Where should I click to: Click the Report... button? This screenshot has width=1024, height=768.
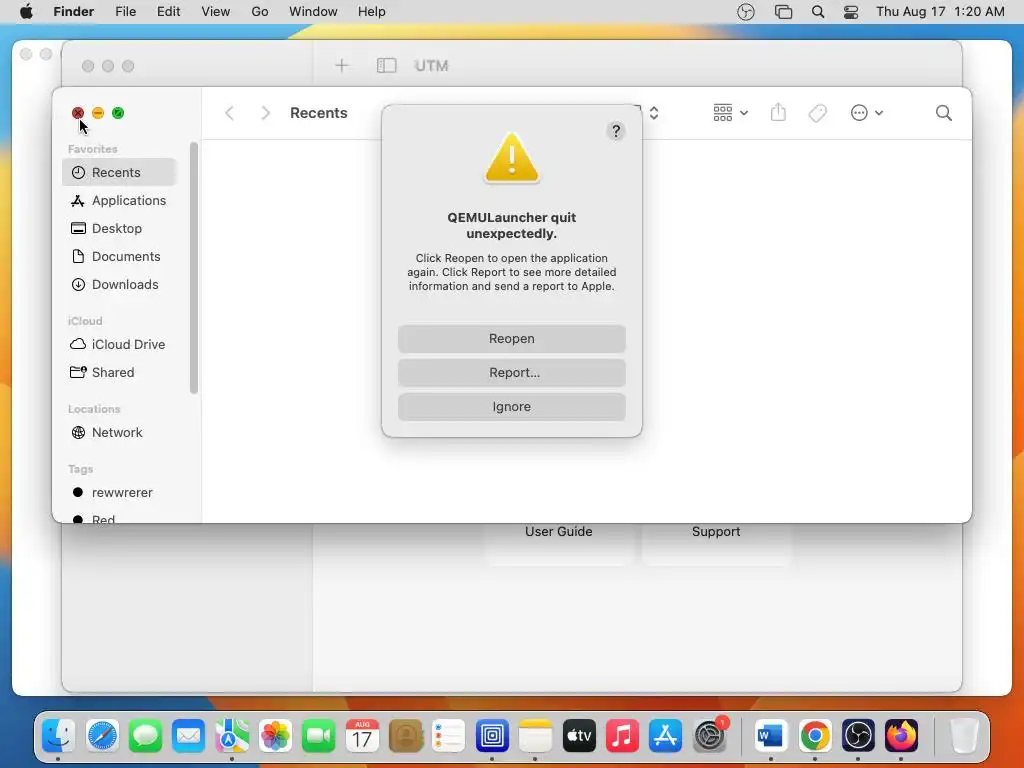(511, 372)
